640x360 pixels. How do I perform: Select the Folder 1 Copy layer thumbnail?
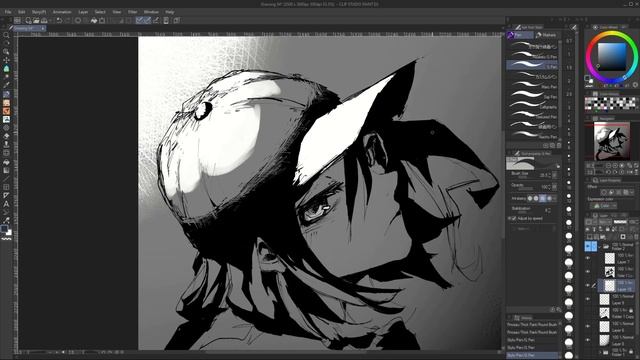pyautogui.click(x=604, y=313)
